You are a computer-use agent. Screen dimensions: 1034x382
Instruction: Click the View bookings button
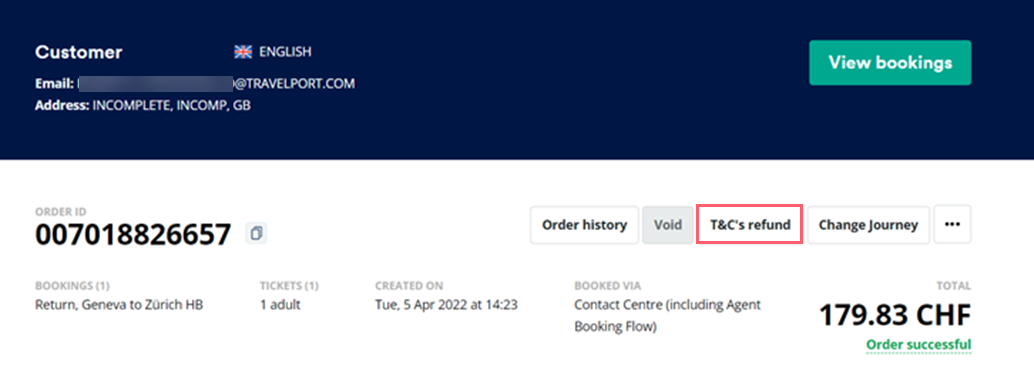coord(890,63)
